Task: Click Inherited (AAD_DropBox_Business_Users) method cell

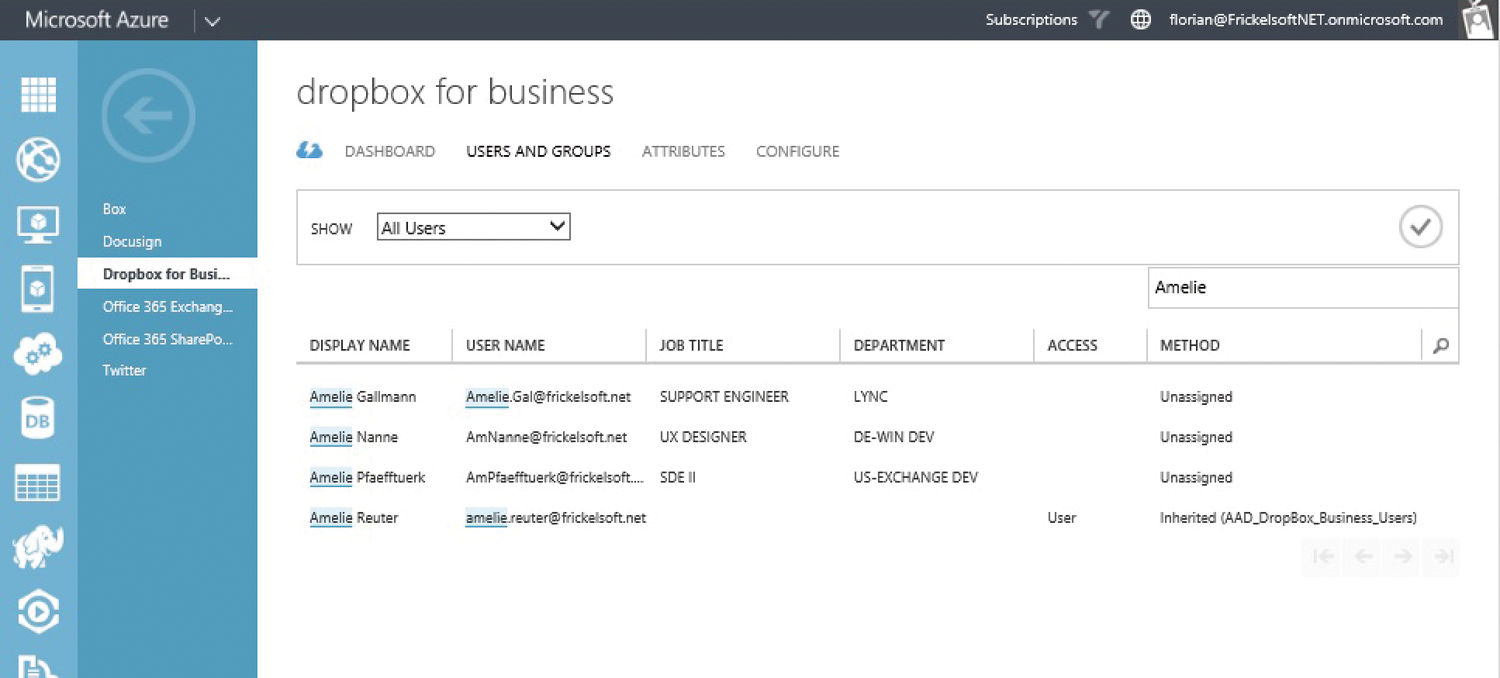Action: coord(1288,518)
